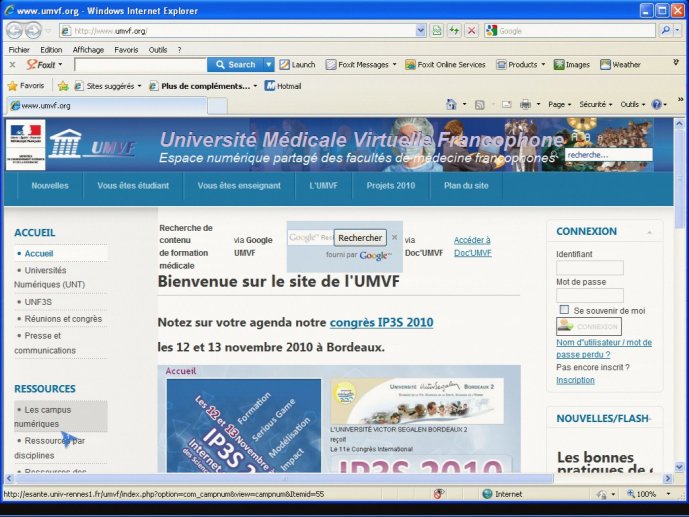This screenshot has width=689, height=517.
Task: Click the add-to-favorites star icon
Action: click(63, 86)
